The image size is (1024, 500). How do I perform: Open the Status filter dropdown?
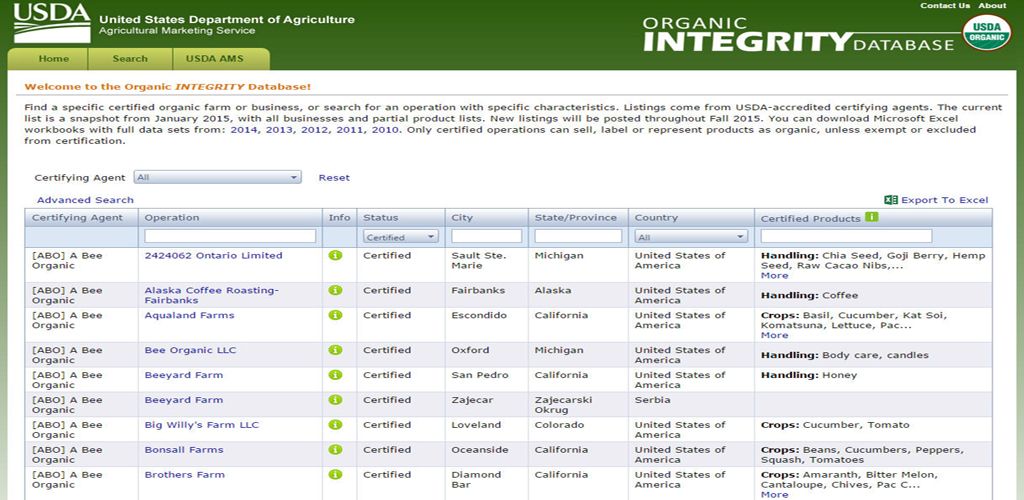pyautogui.click(x=401, y=237)
